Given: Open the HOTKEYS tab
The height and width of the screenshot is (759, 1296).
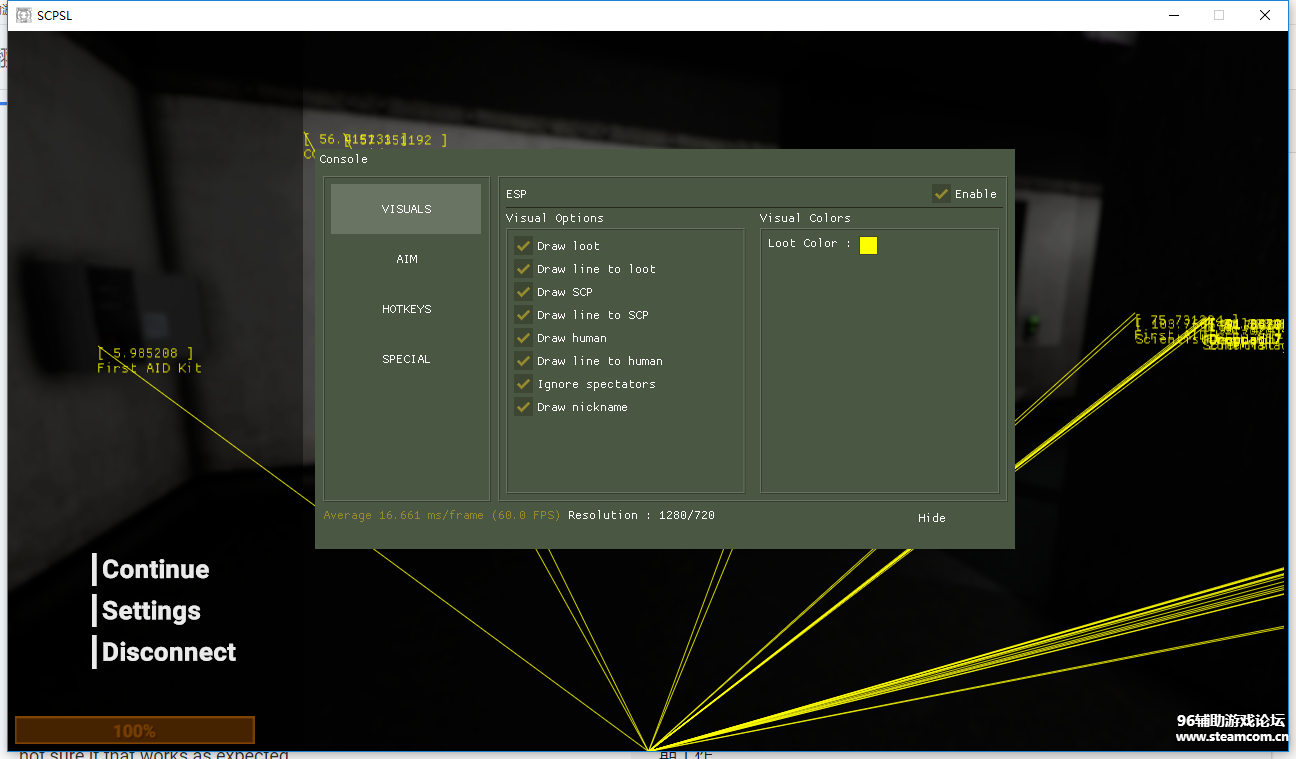Looking at the screenshot, I should coord(406,309).
